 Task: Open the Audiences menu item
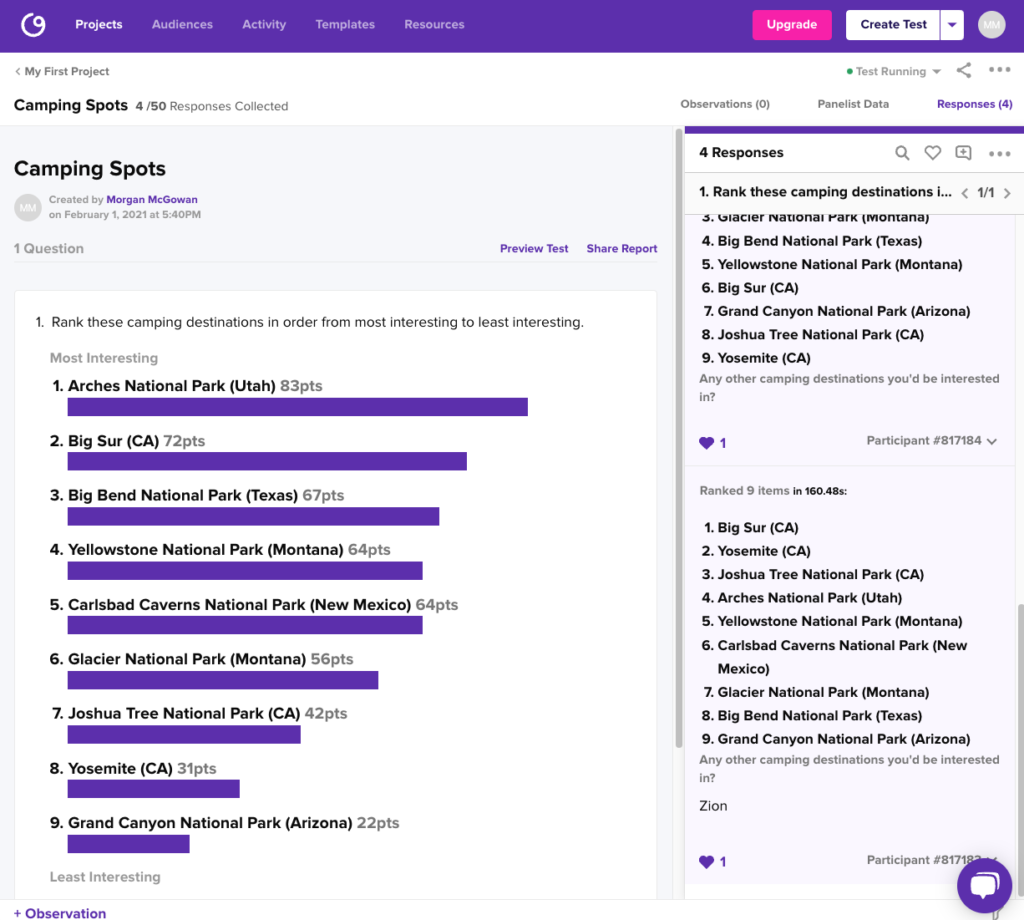(x=182, y=24)
